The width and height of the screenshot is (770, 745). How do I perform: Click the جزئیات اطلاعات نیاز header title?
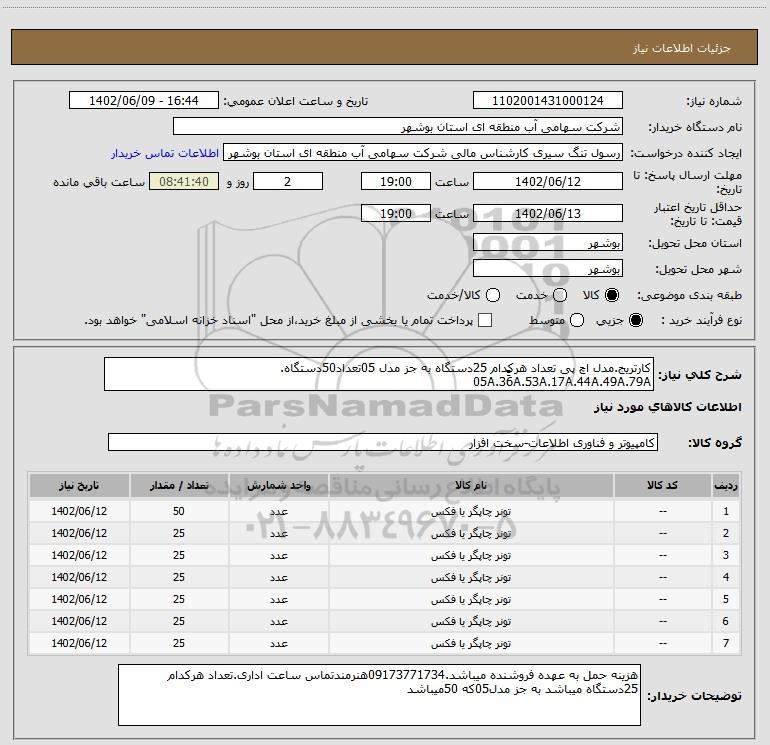pyautogui.click(x=682, y=48)
